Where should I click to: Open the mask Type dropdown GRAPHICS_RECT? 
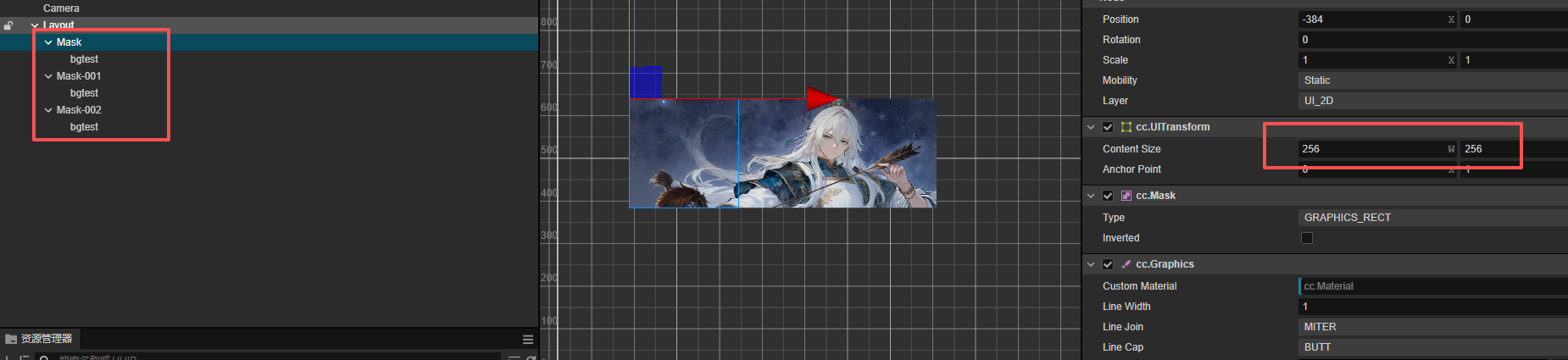[1433, 218]
